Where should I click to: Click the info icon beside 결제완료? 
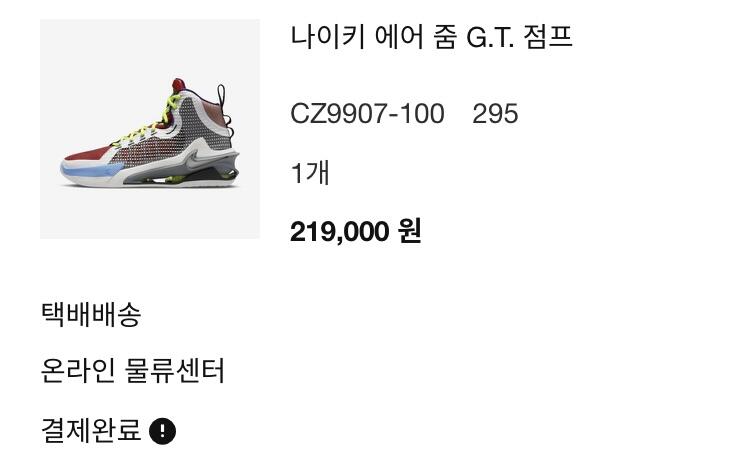[x=163, y=431]
